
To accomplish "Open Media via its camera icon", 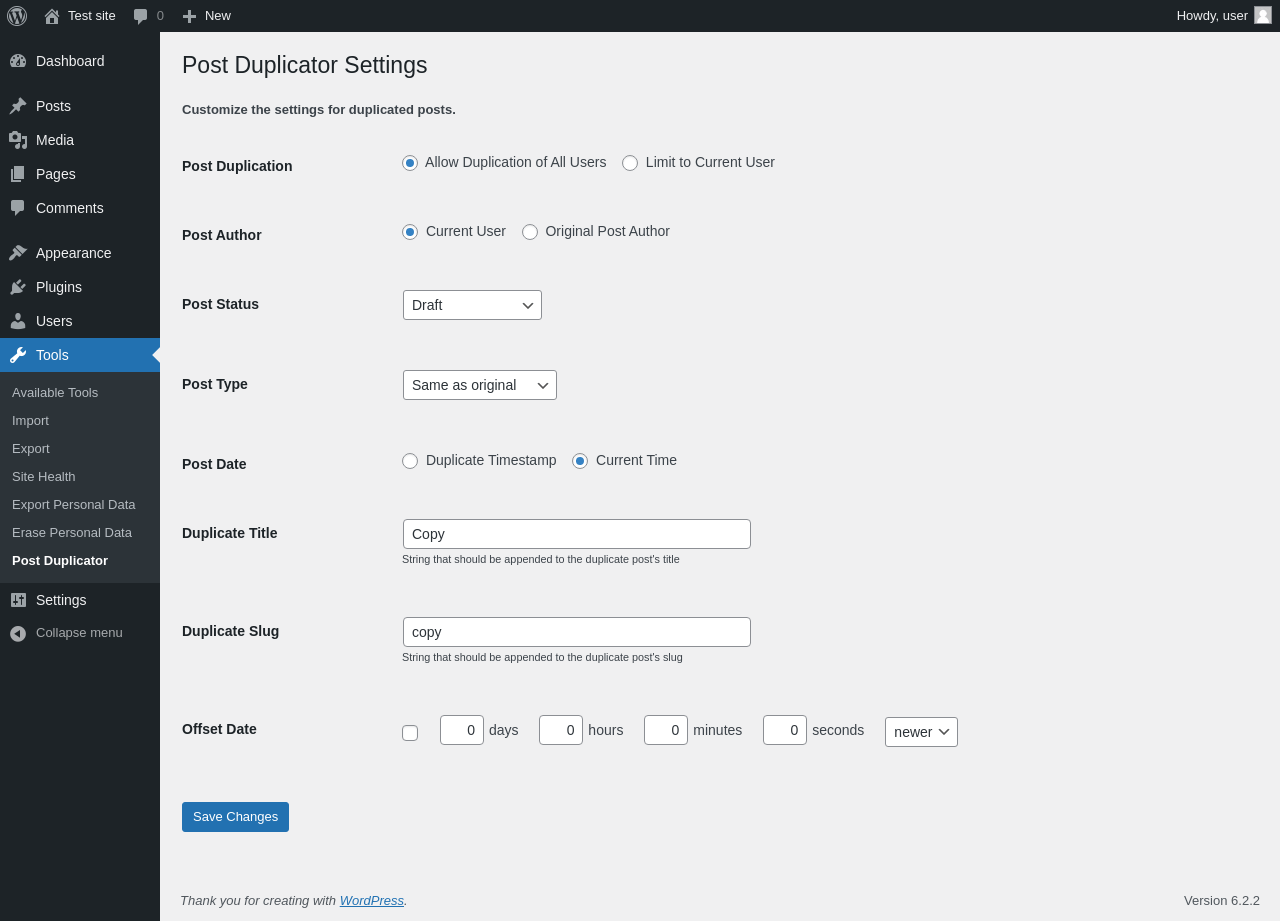I will pos(18,140).
